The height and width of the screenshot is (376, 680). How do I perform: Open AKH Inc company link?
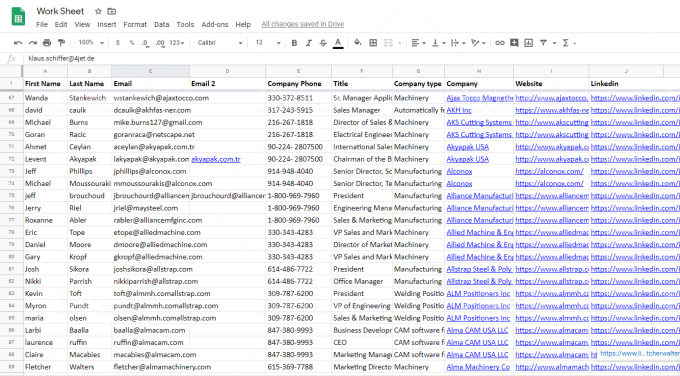[459, 110]
